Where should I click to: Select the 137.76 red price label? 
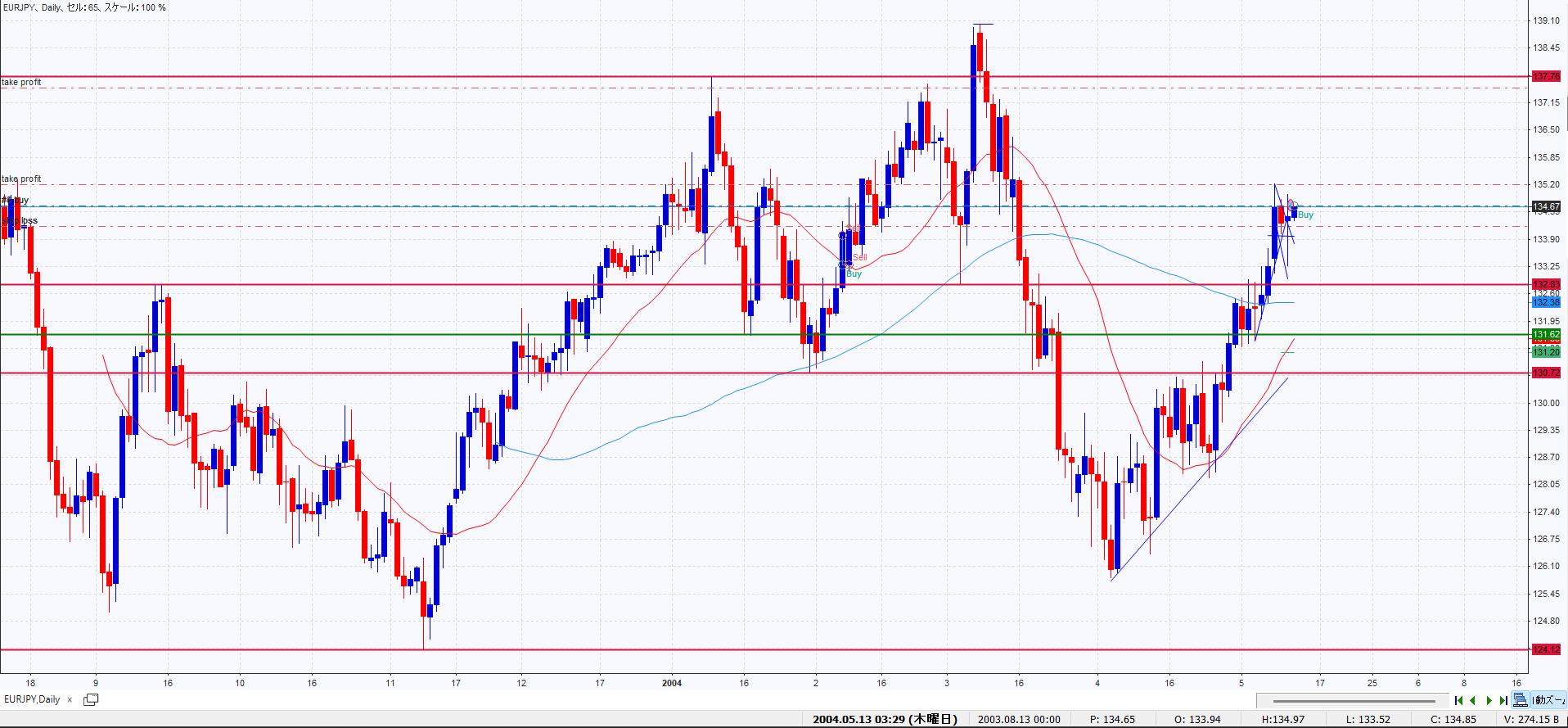point(1546,76)
